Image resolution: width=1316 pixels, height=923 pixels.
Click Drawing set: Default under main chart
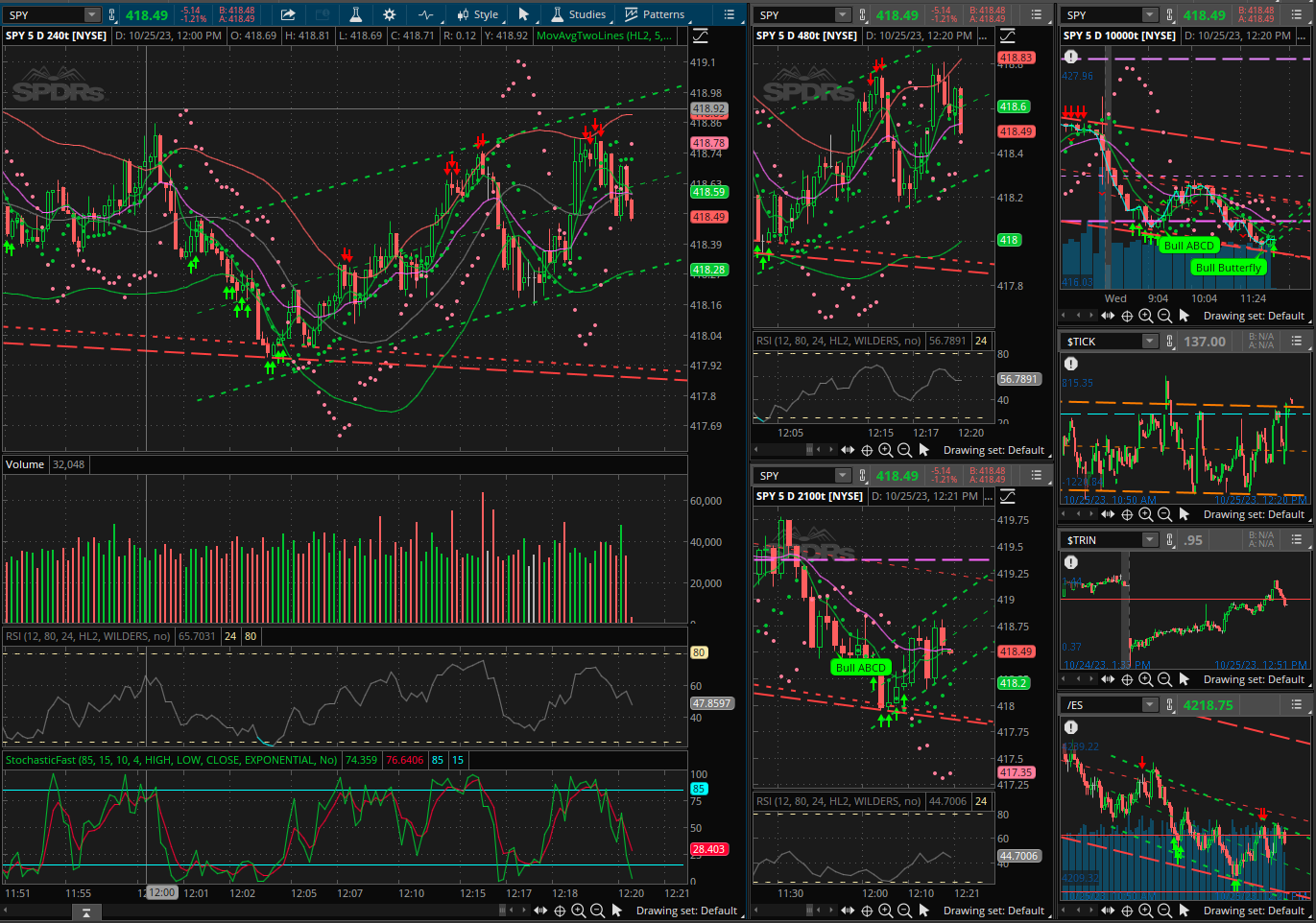pyautogui.click(x=686, y=911)
